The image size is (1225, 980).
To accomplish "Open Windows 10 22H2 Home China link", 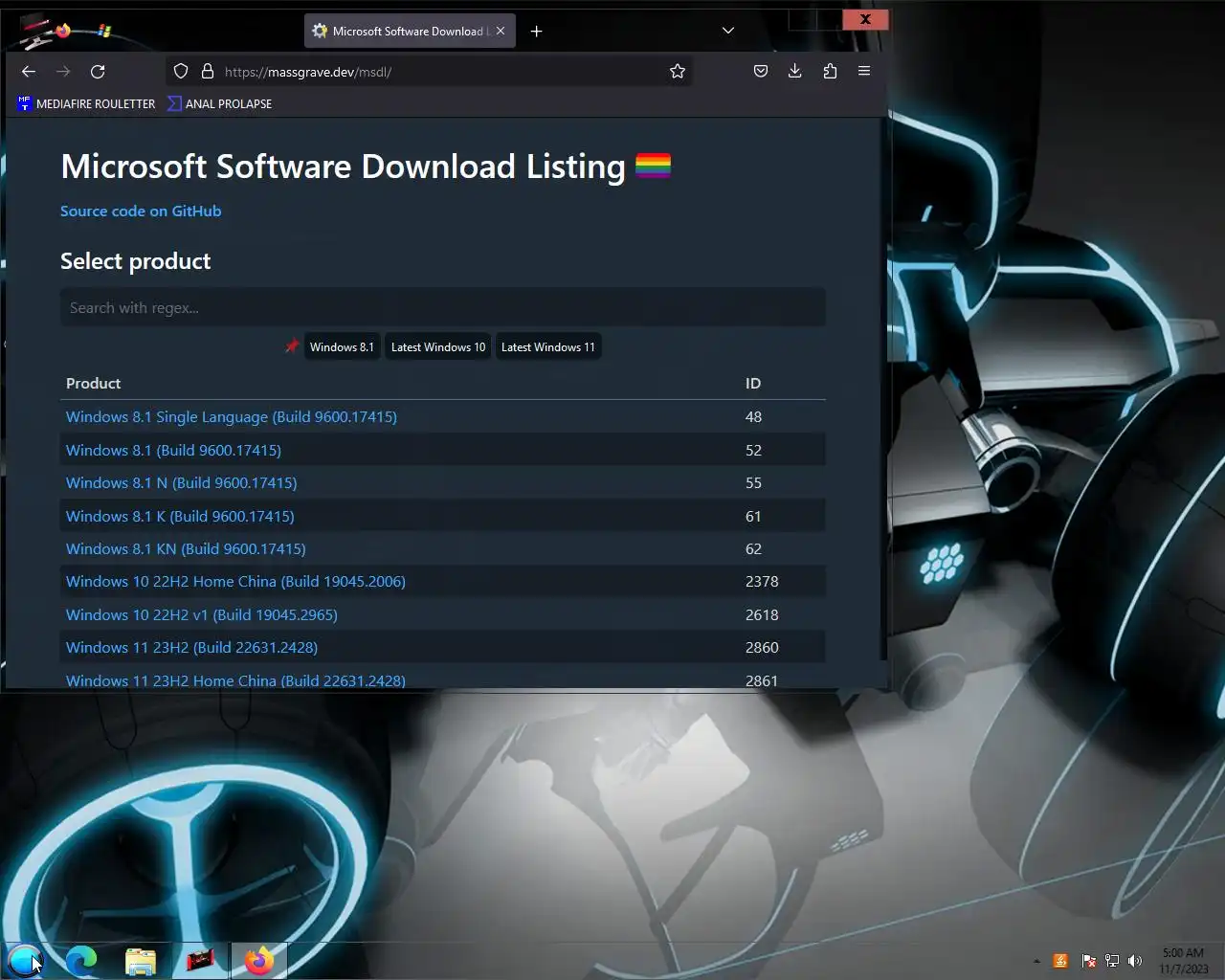I will pyautogui.click(x=235, y=582).
